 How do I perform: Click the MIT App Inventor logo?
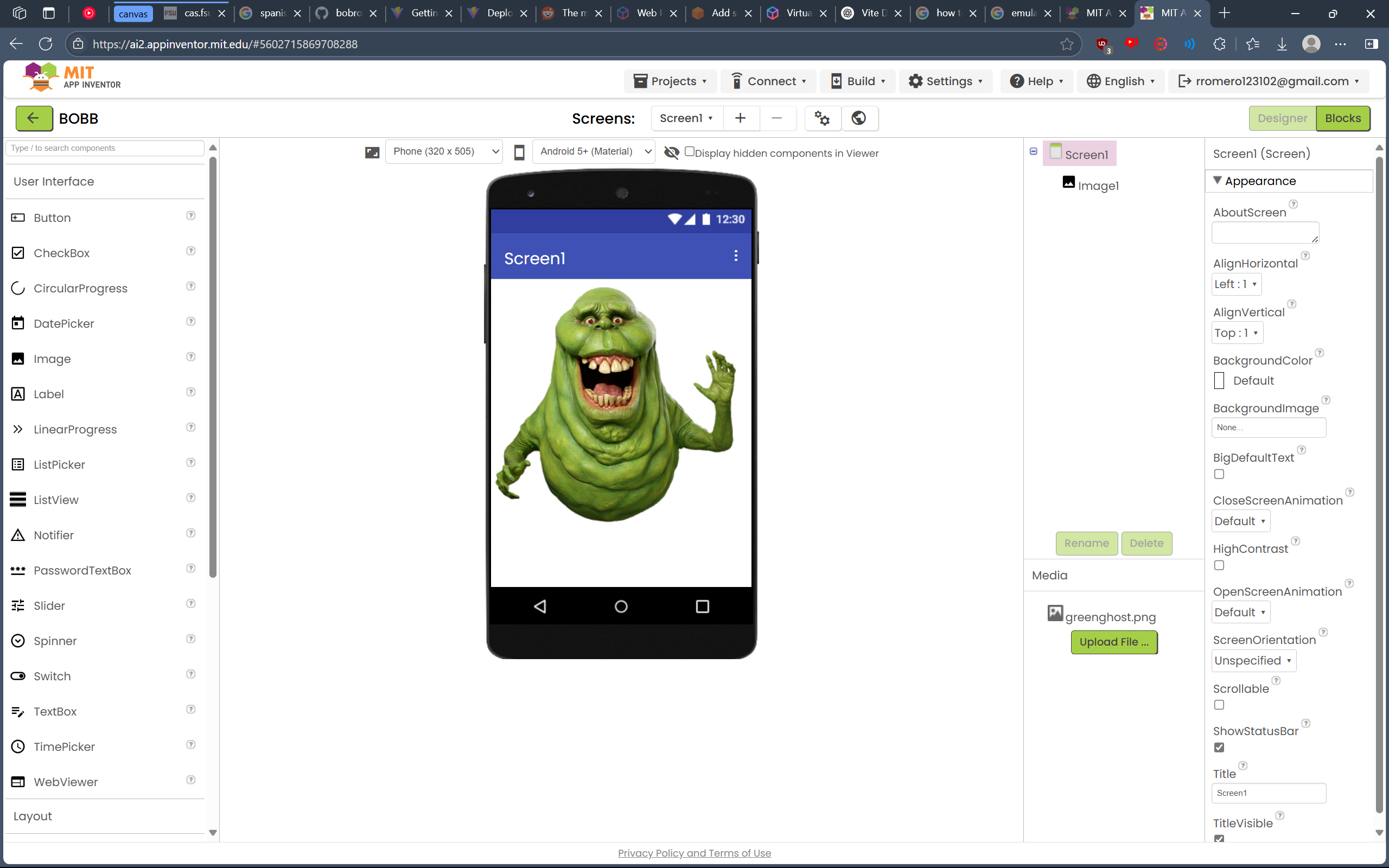tap(72, 77)
